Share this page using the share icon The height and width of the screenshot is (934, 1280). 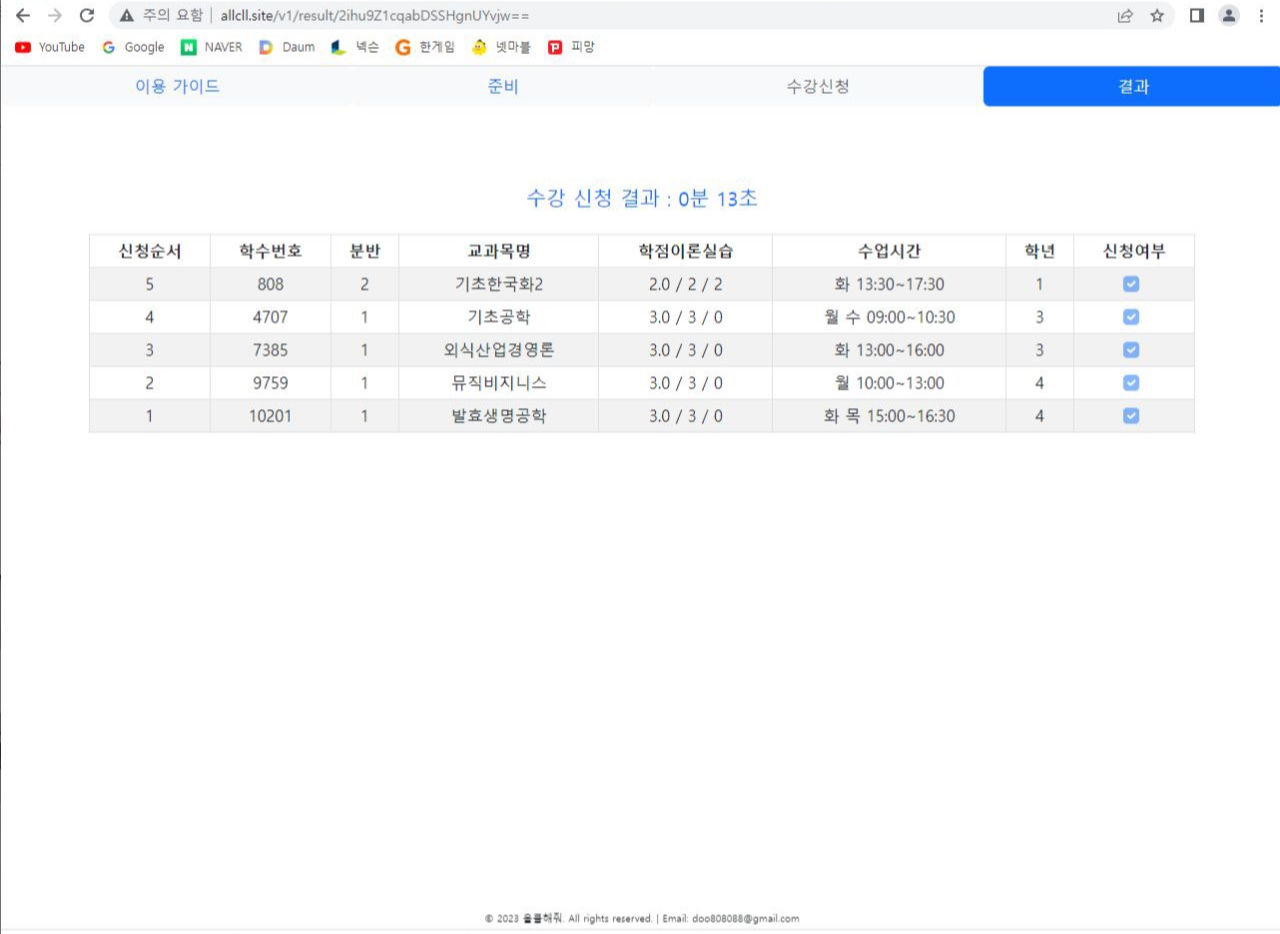click(1125, 16)
